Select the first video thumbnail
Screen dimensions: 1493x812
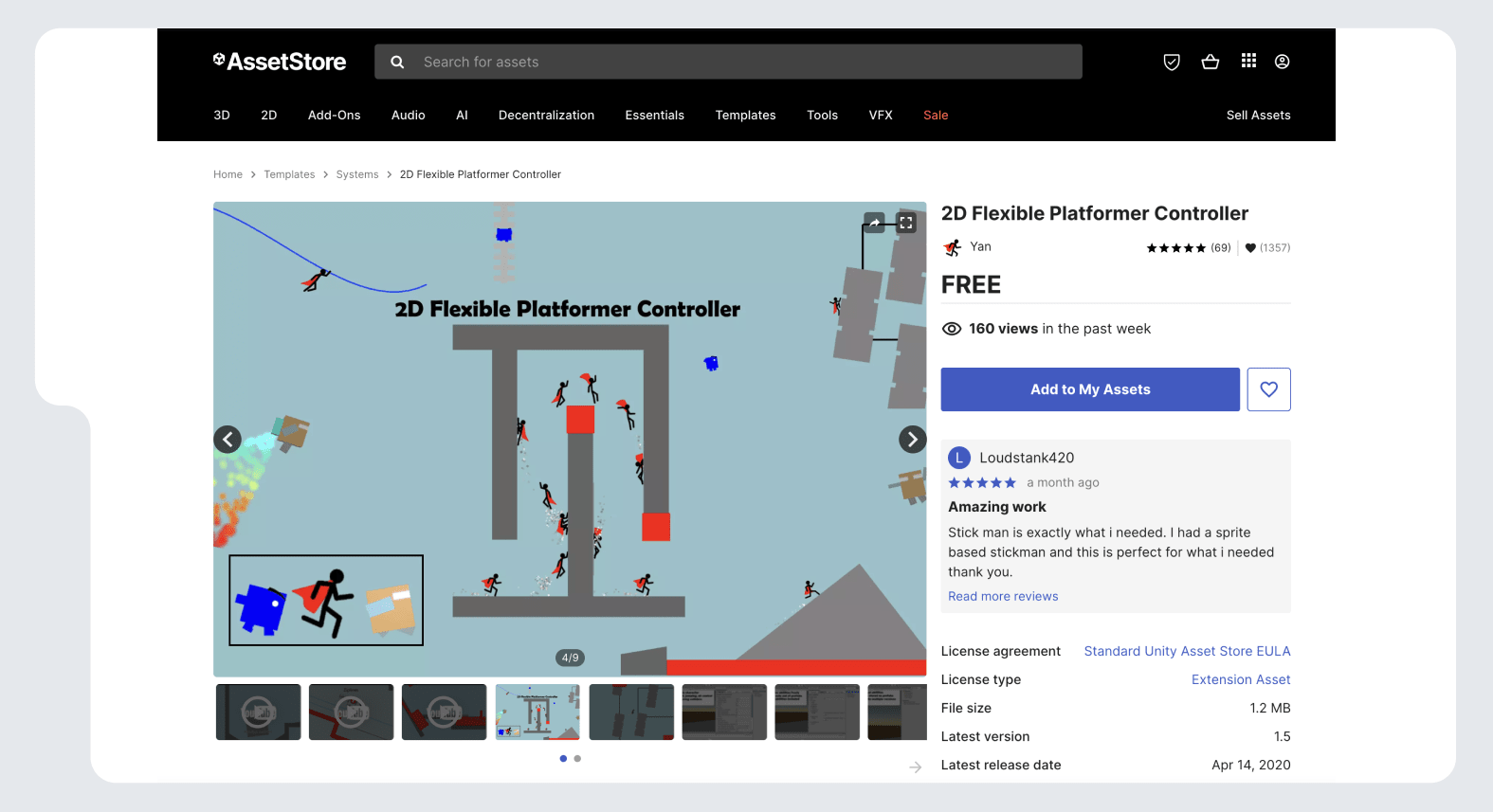[258, 712]
